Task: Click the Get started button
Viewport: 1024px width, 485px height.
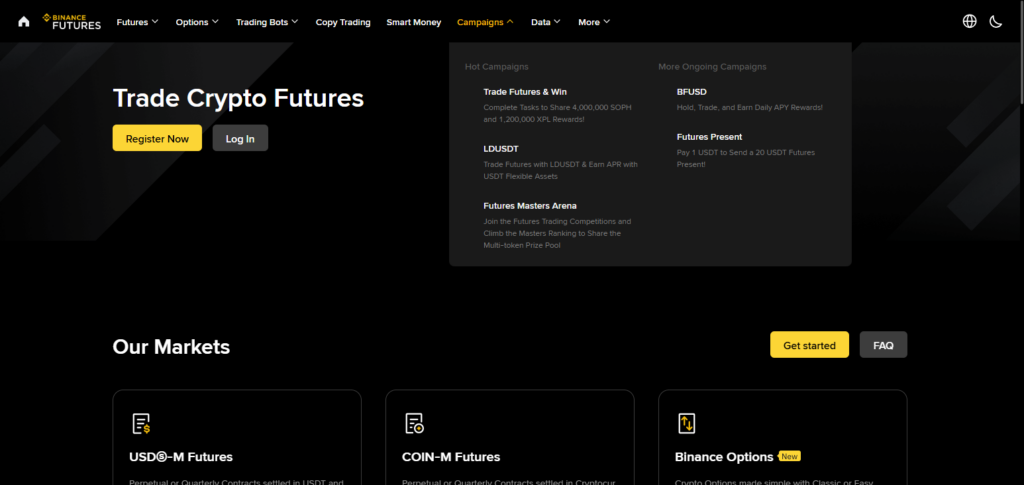Action: click(x=809, y=345)
